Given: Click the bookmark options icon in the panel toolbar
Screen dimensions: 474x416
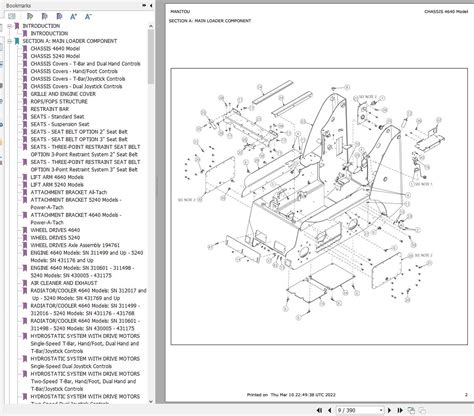Looking at the screenshot, I should [x=12, y=16].
